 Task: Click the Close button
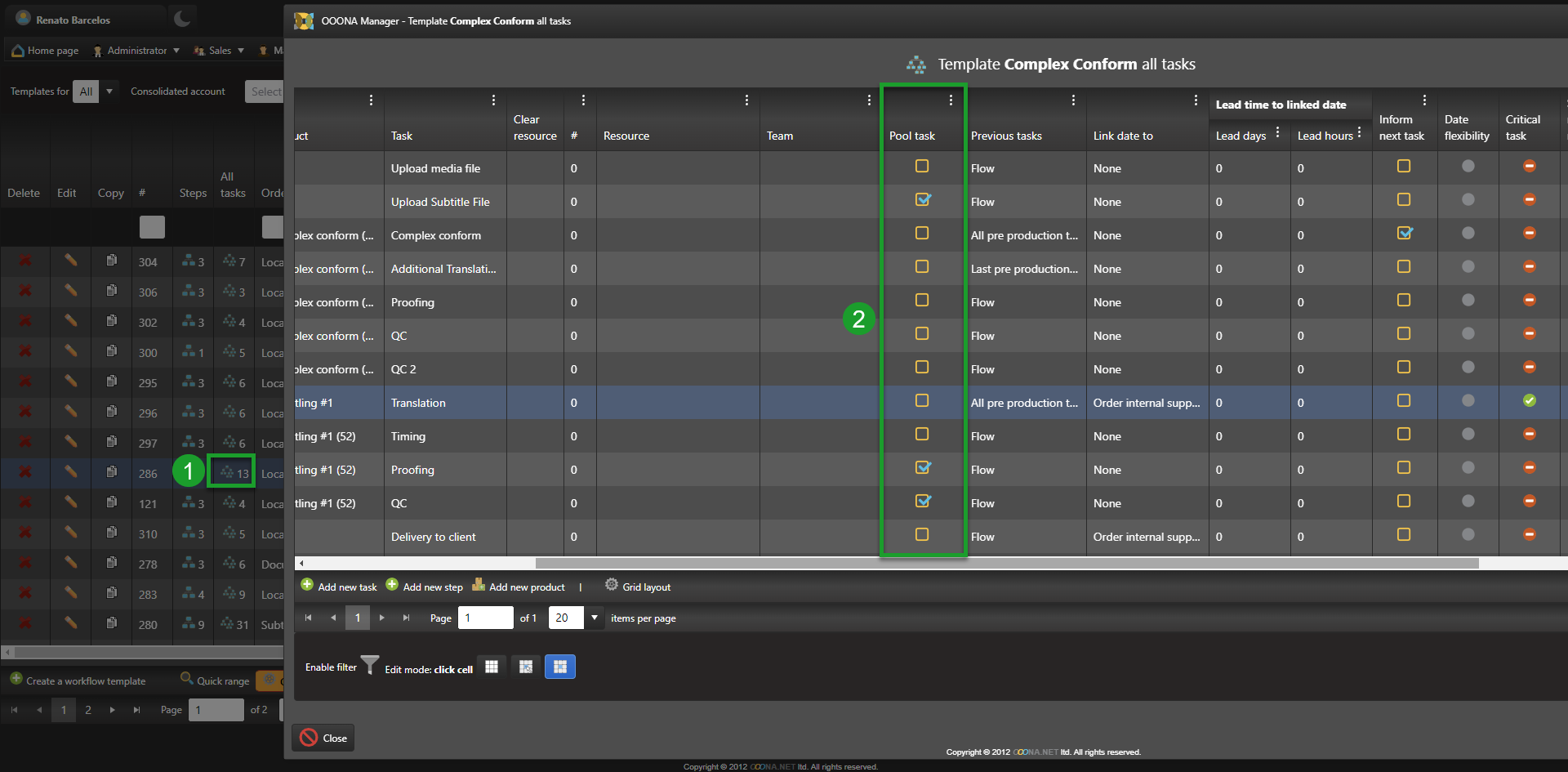323,738
